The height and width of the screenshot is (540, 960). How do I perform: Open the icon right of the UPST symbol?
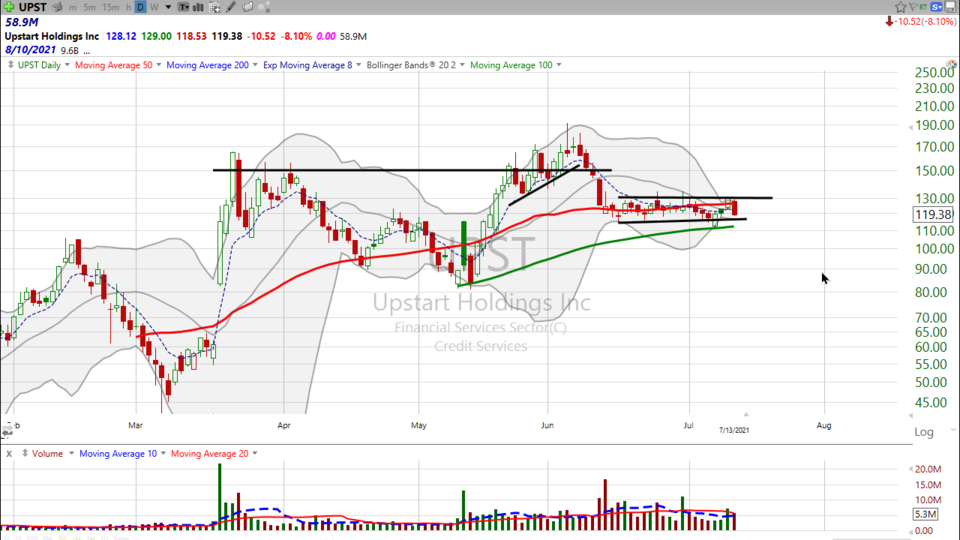57,7
